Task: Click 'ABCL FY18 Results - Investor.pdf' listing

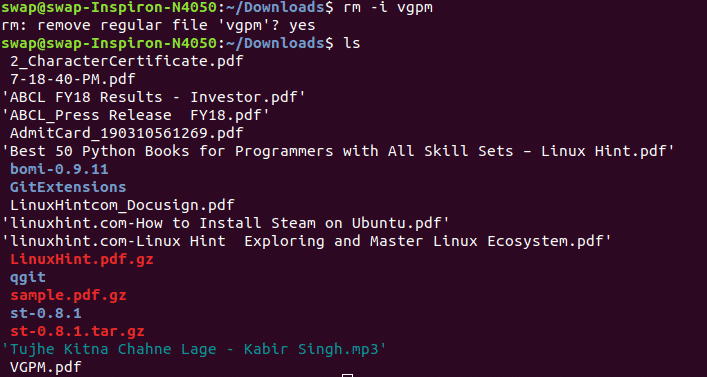Action: pyautogui.click(x=154, y=98)
